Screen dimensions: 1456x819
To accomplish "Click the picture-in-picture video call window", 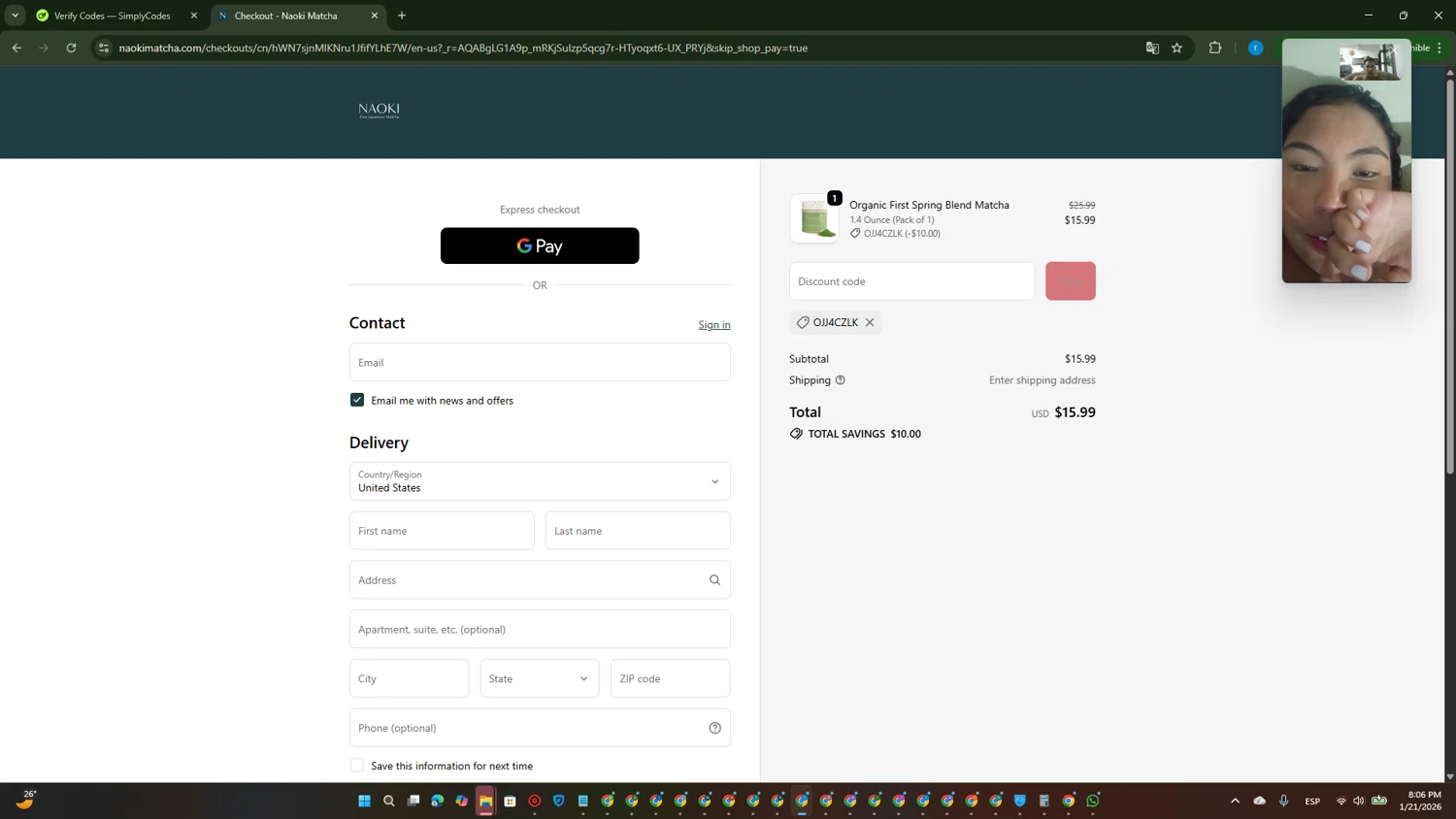I will [1346, 161].
